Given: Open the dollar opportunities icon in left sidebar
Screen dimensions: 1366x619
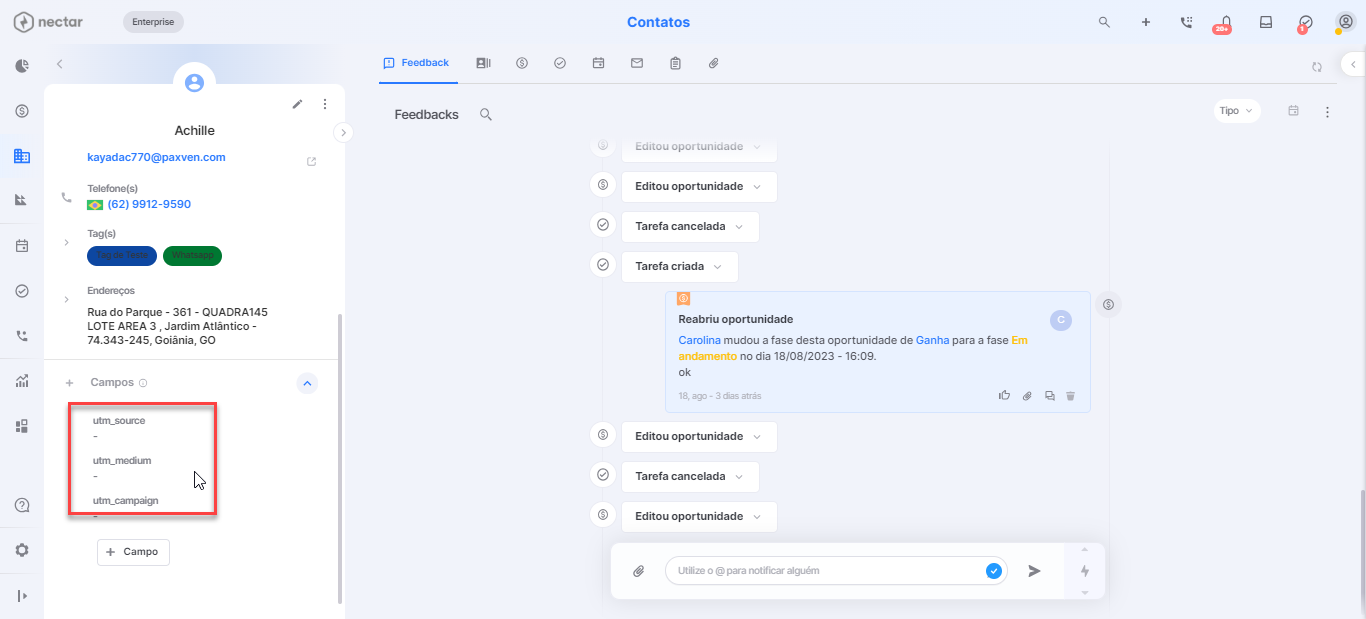Looking at the screenshot, I should tap(22, 111).
